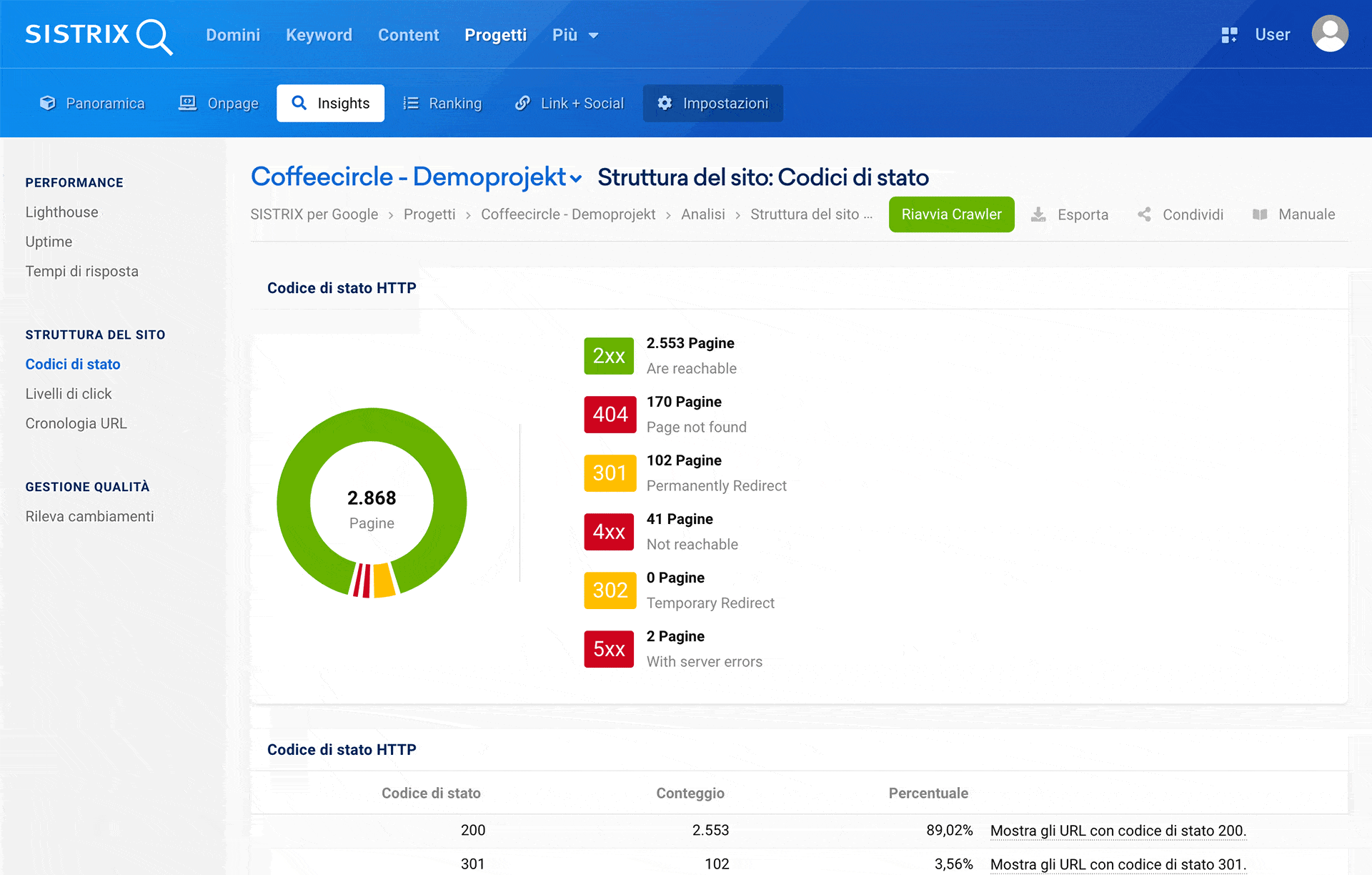This screenshot has width=1372, height=875.
Task: Open the Domini menu
Action: pos(233,35)
